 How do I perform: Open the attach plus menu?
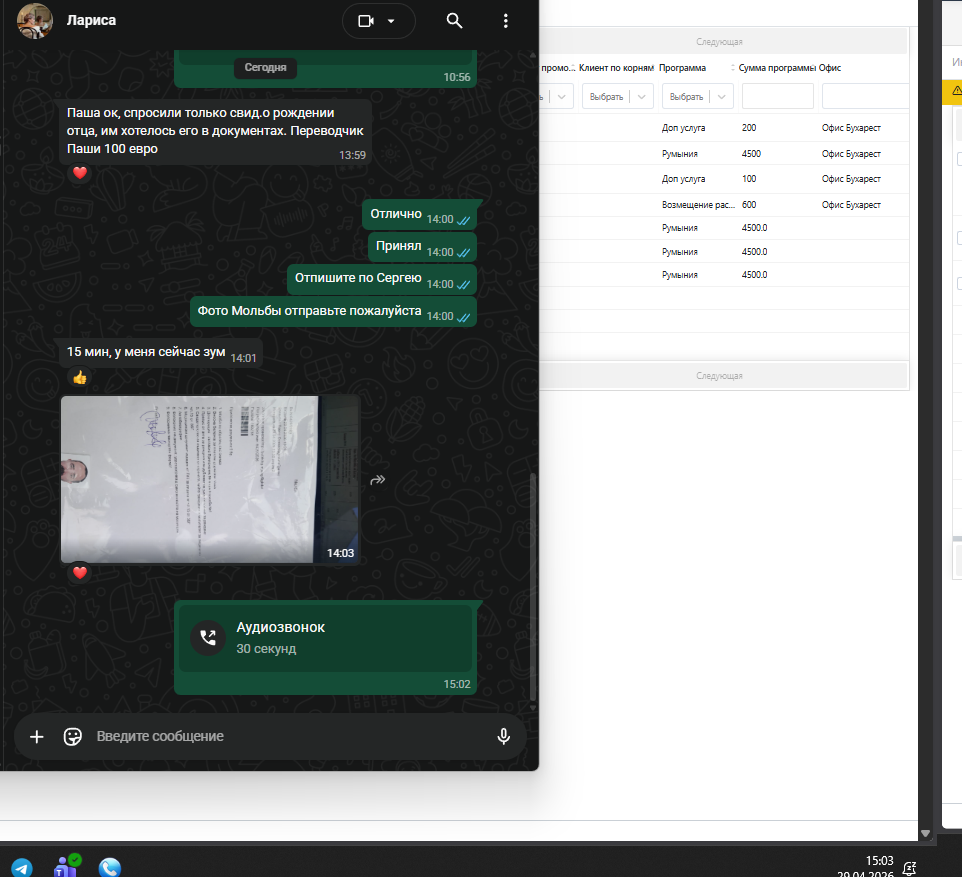point(37,736)
